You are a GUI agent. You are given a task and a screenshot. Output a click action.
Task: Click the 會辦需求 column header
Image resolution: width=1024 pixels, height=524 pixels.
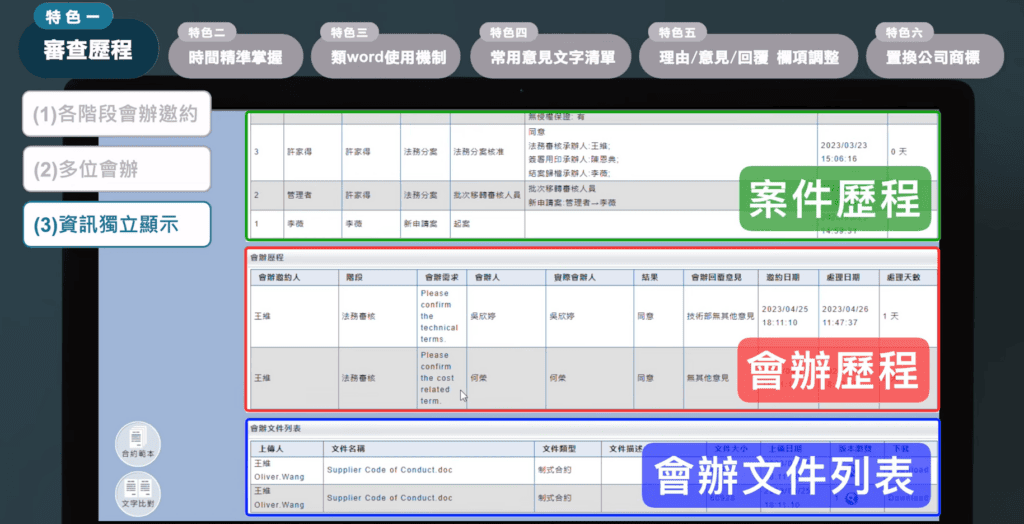pos(439,277)
